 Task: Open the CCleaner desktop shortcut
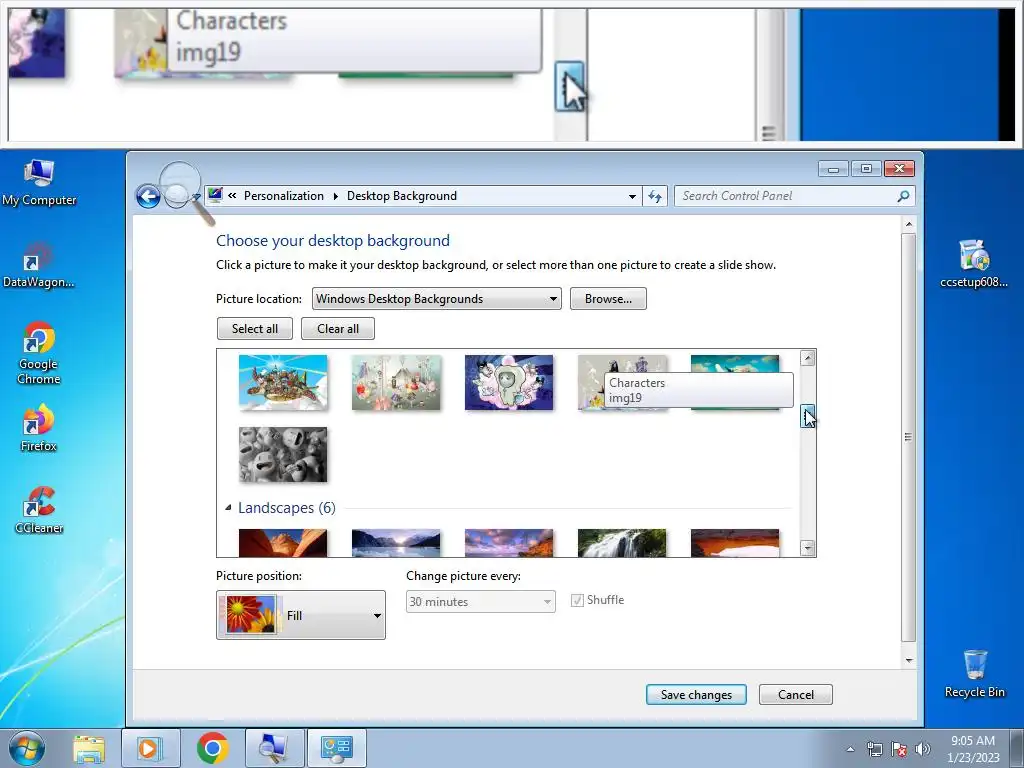[39, 510]
